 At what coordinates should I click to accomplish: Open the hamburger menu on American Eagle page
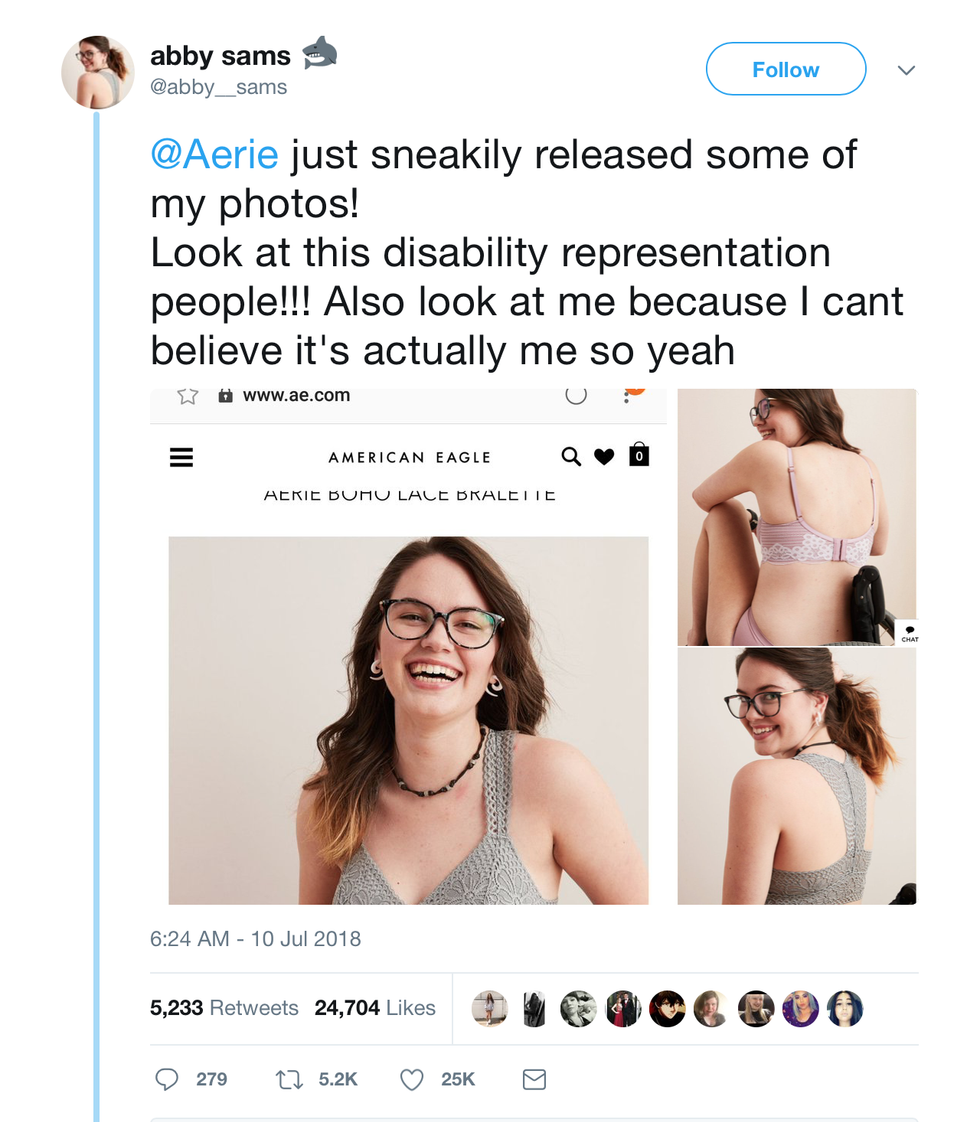click(181, 457)
